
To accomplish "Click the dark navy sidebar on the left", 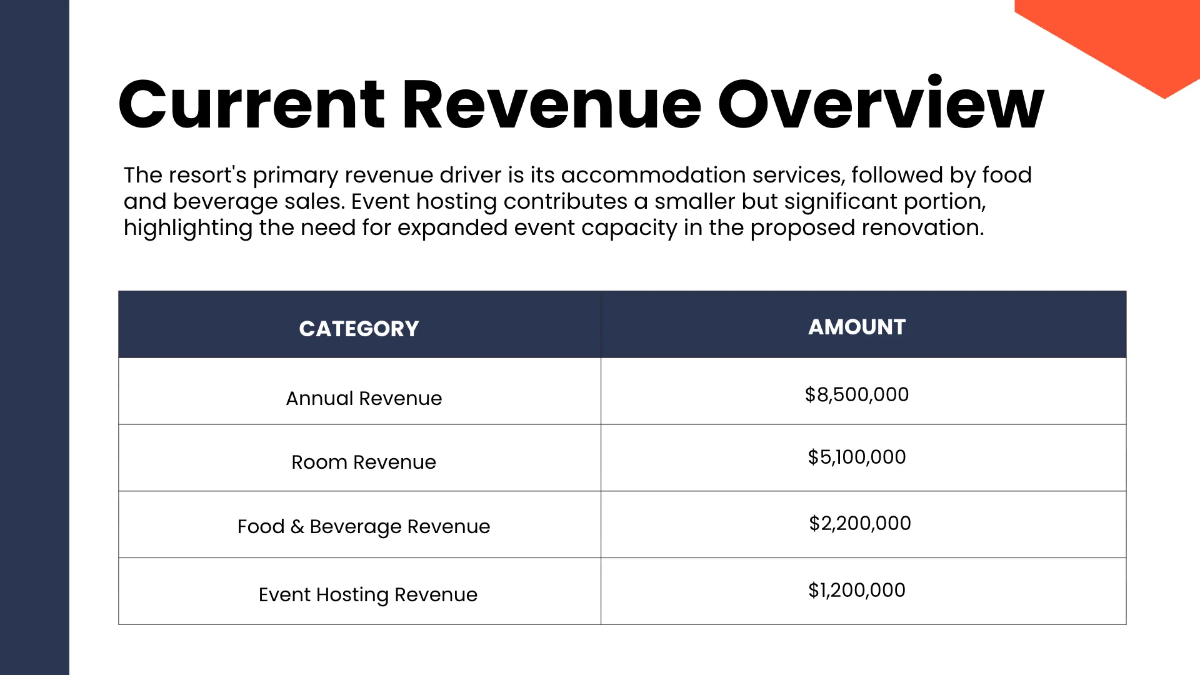I will (33, 337).
